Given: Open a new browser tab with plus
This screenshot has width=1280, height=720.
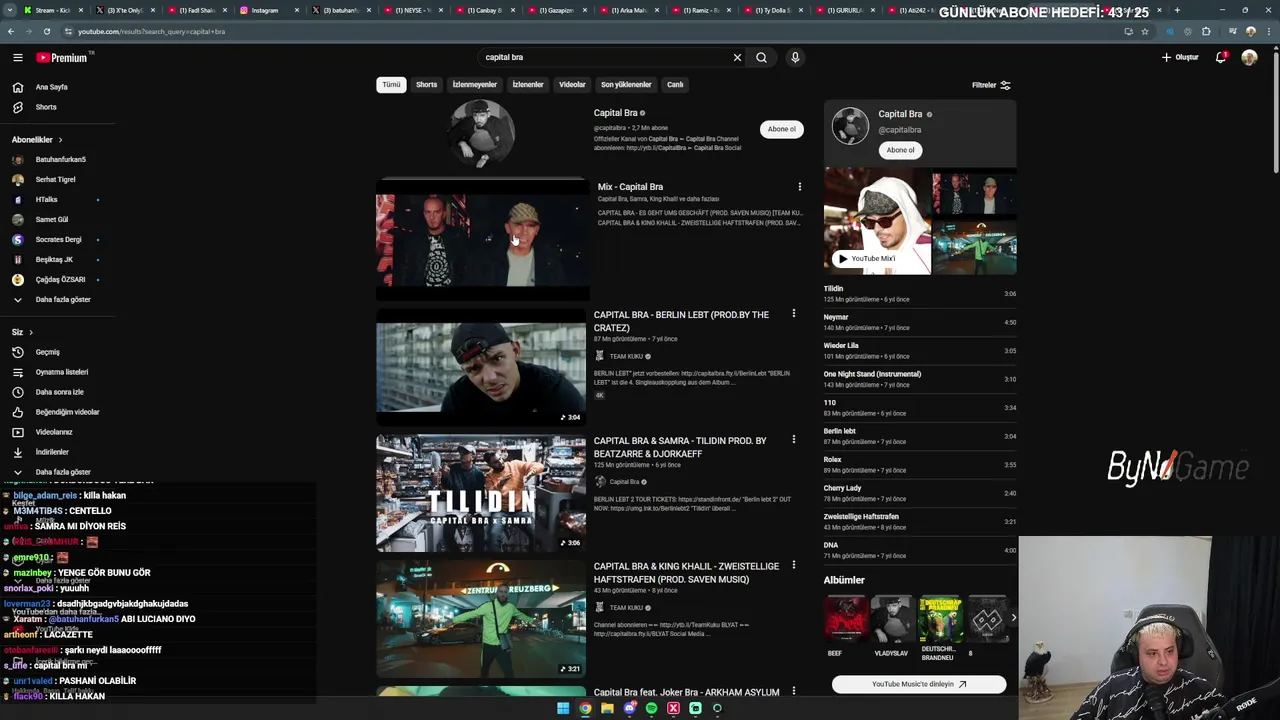Looking at the screenshot, I should coord(1177,10).
